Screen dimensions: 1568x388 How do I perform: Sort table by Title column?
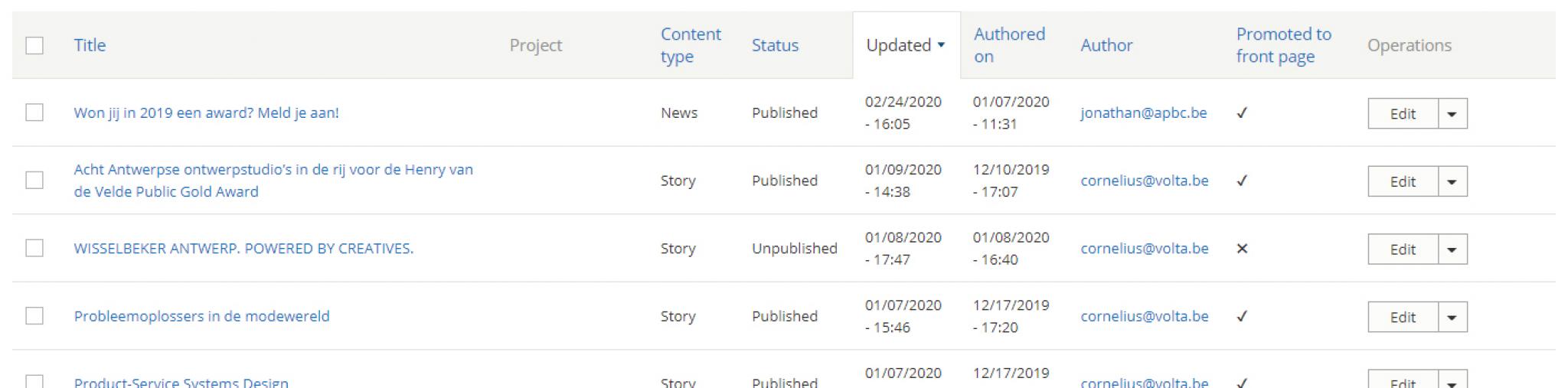(90, 45)
